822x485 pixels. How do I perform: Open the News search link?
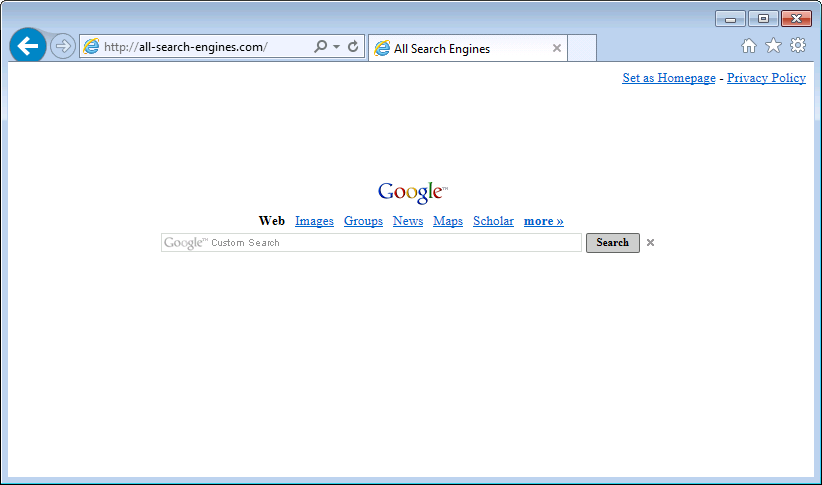(408, 221)
